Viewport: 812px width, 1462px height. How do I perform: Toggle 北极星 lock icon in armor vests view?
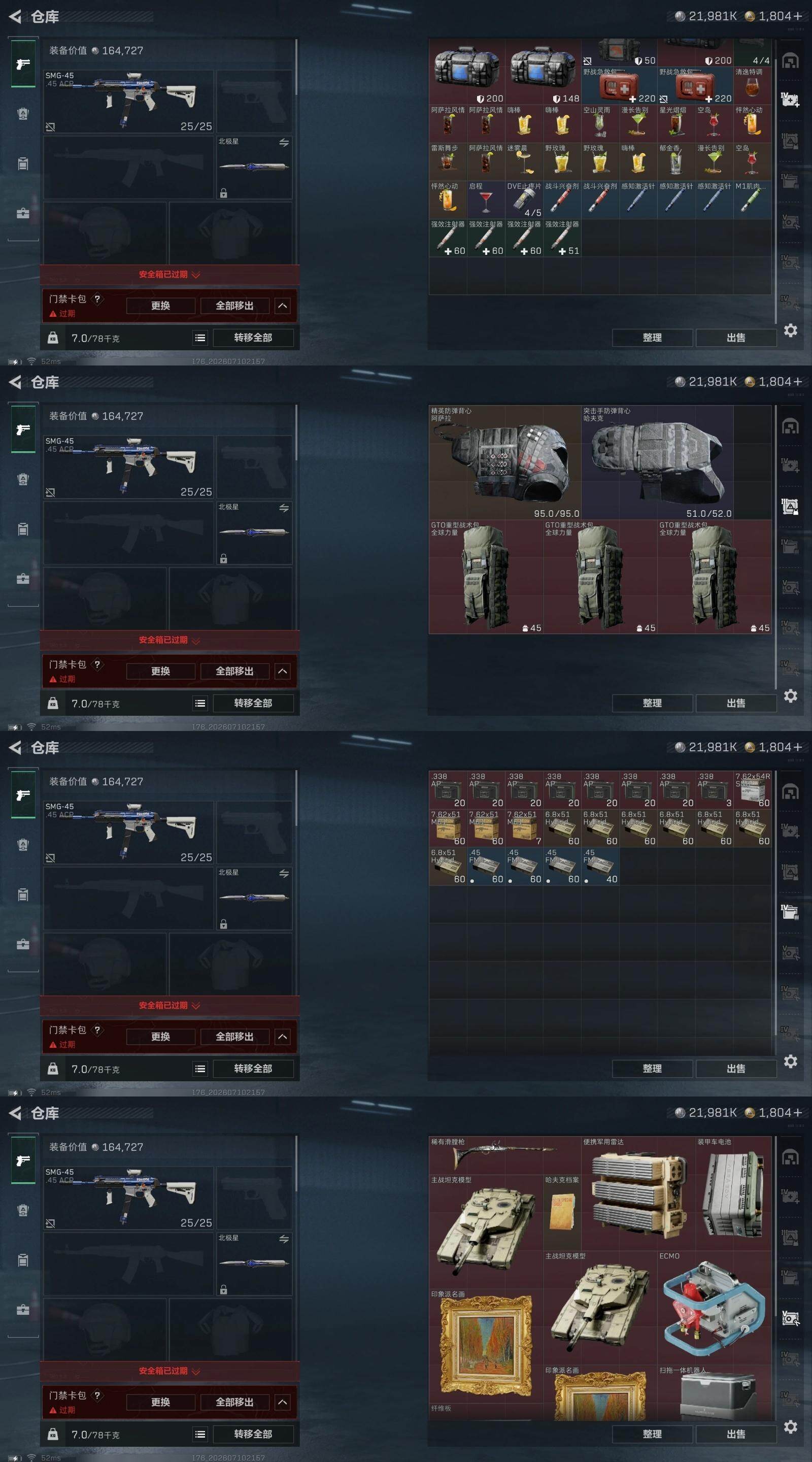click(x=224, y=559)
